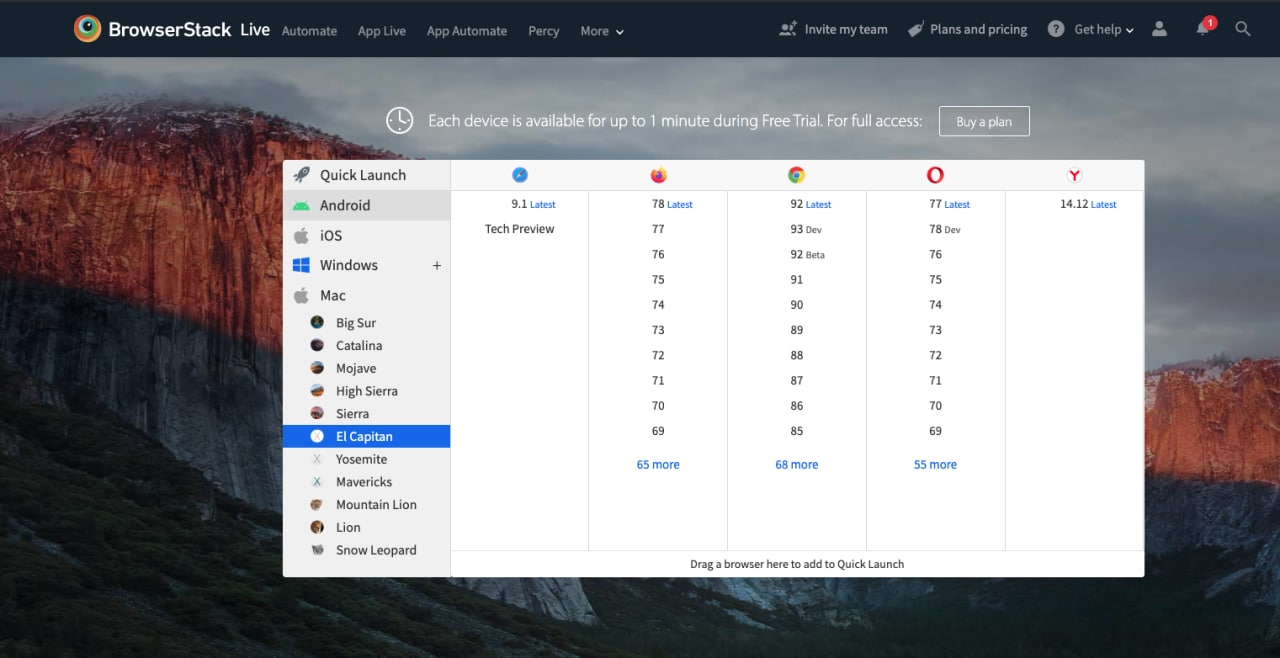Screen dimensions: 1280x658
Task: Open the More dropdown menu
Action: (602, 31)
